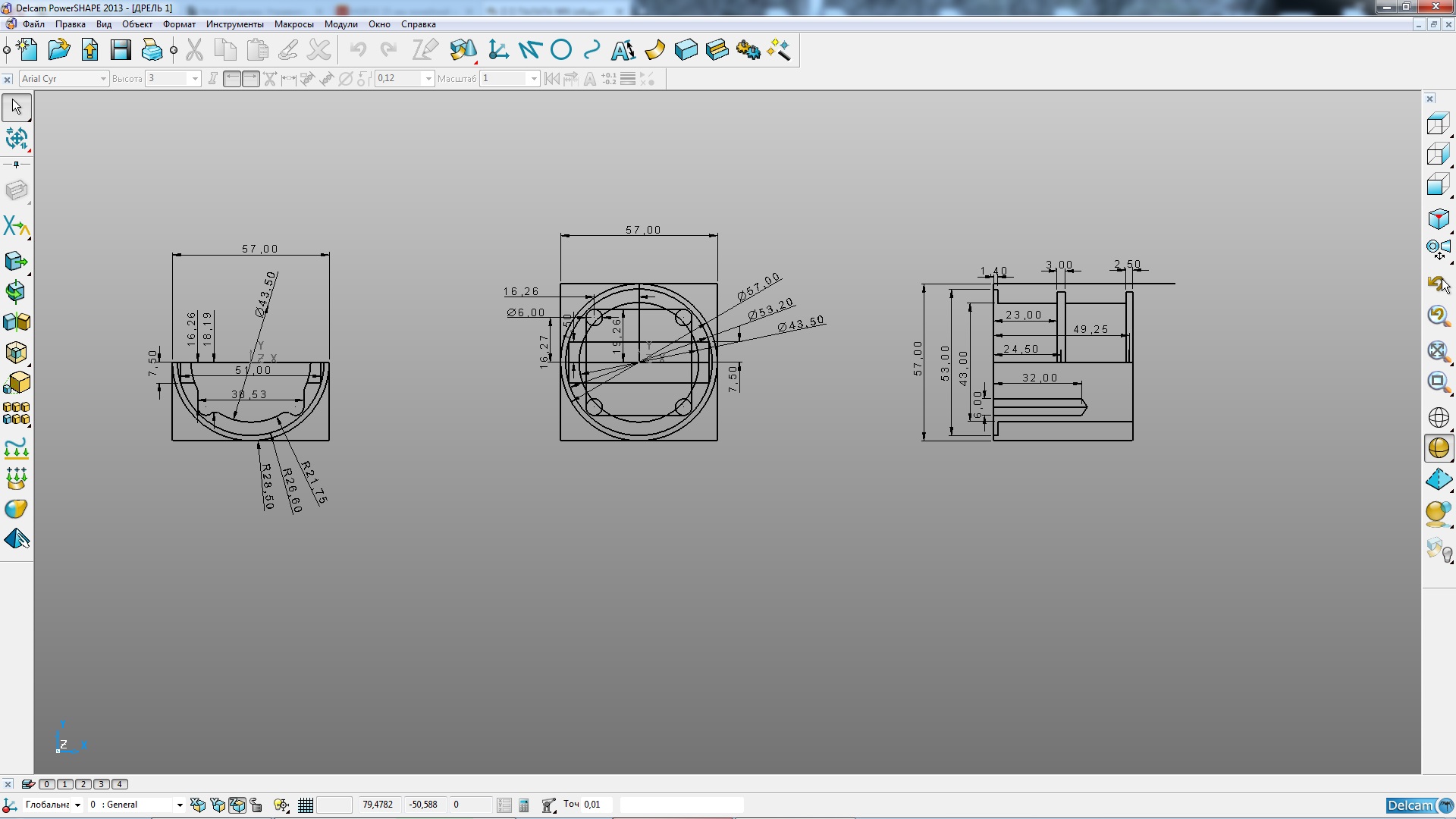1456x819 pixels.
Task: Click the Save file icon
Action: coord(121,50)
